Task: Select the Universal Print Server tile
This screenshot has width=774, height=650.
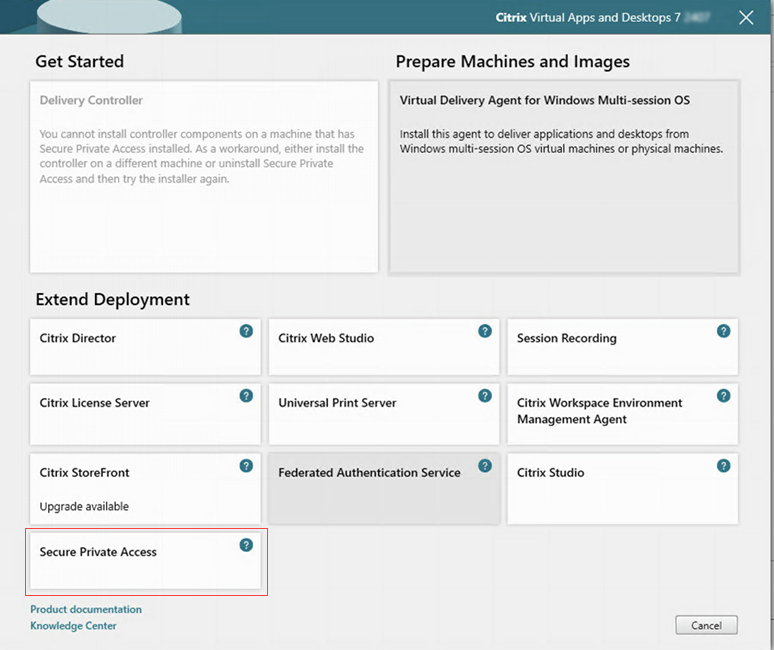Action: click(370, 415)
